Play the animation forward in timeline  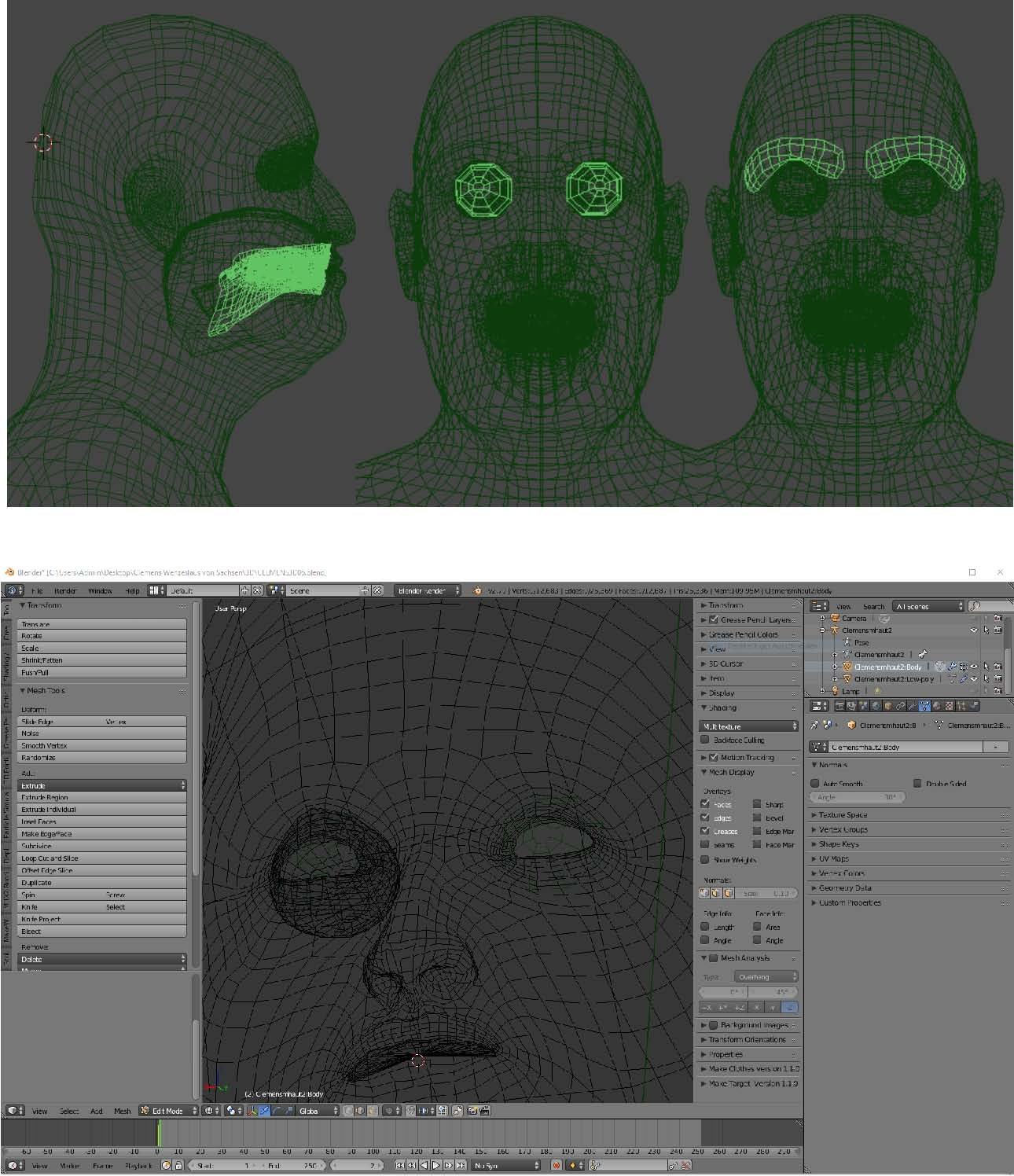(x=436, y=1165)
